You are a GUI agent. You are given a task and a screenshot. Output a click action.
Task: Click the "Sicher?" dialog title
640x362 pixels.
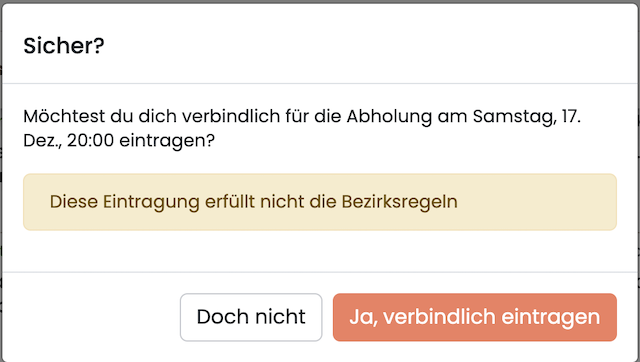(64, 45)
